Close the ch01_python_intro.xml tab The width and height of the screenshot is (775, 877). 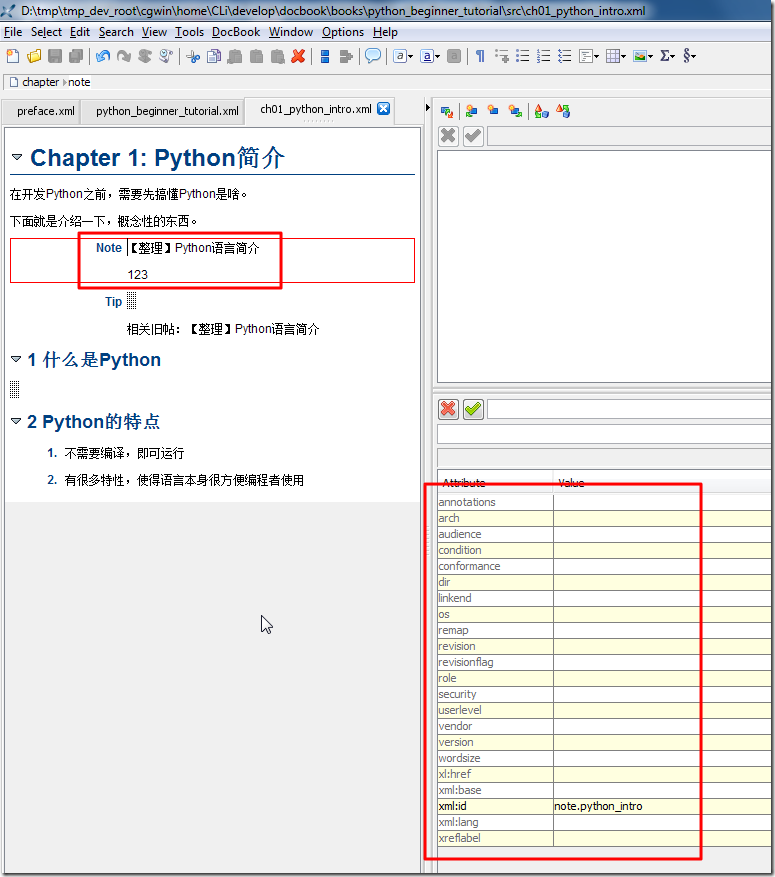[383, 109]
